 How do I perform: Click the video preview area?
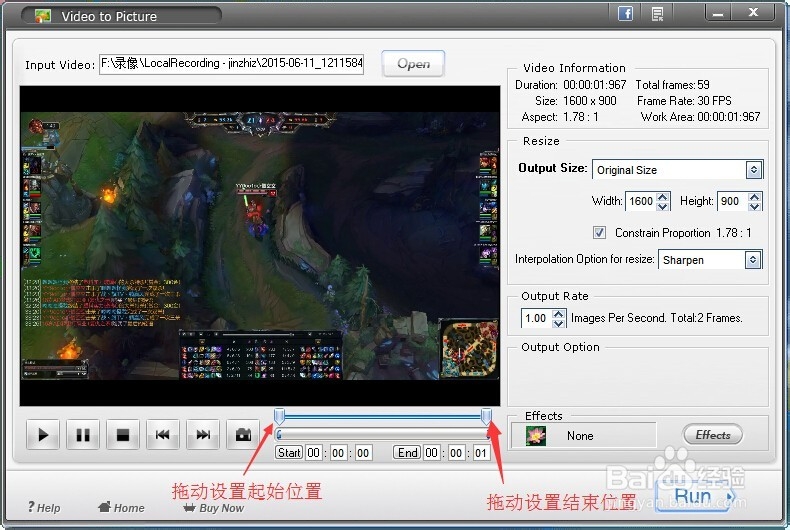[260, 245]
